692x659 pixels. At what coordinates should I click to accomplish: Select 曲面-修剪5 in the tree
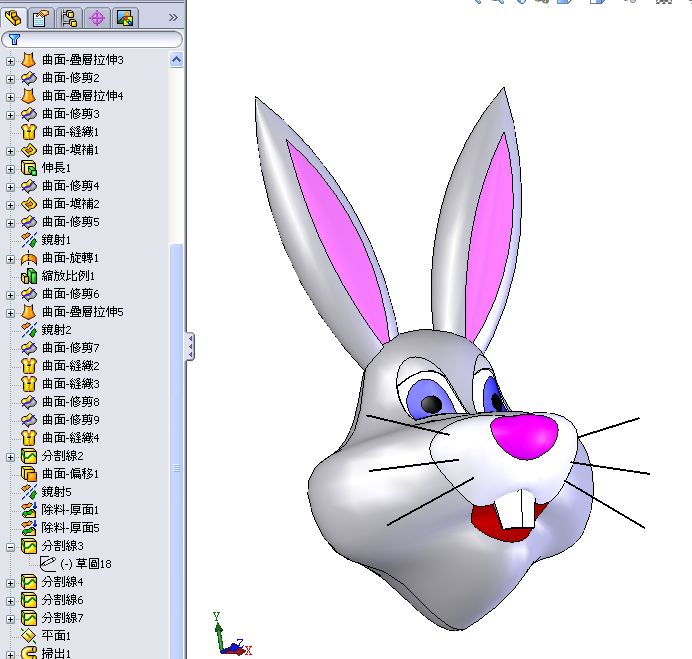(x=71, y=222)
